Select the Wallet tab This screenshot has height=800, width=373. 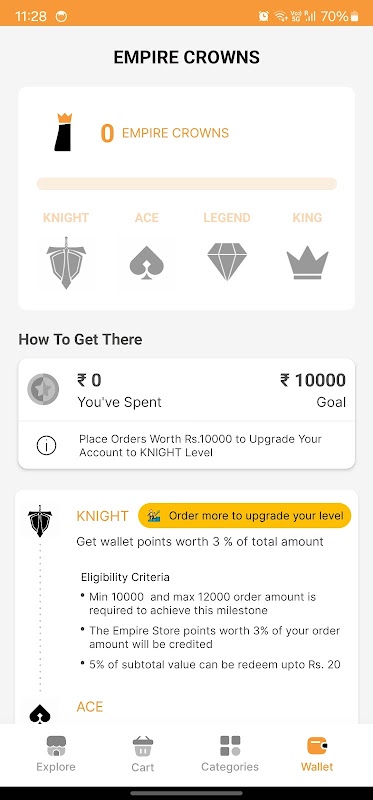click(x=317, y=754)
